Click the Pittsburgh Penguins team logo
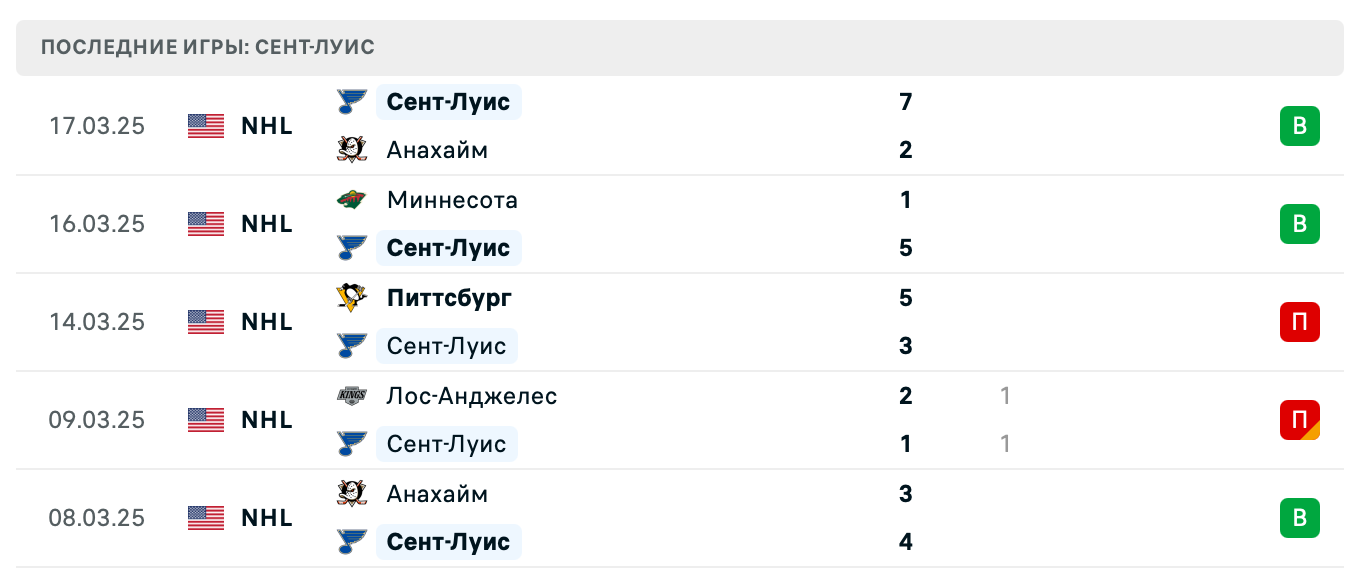 click(x=351, y=298)
